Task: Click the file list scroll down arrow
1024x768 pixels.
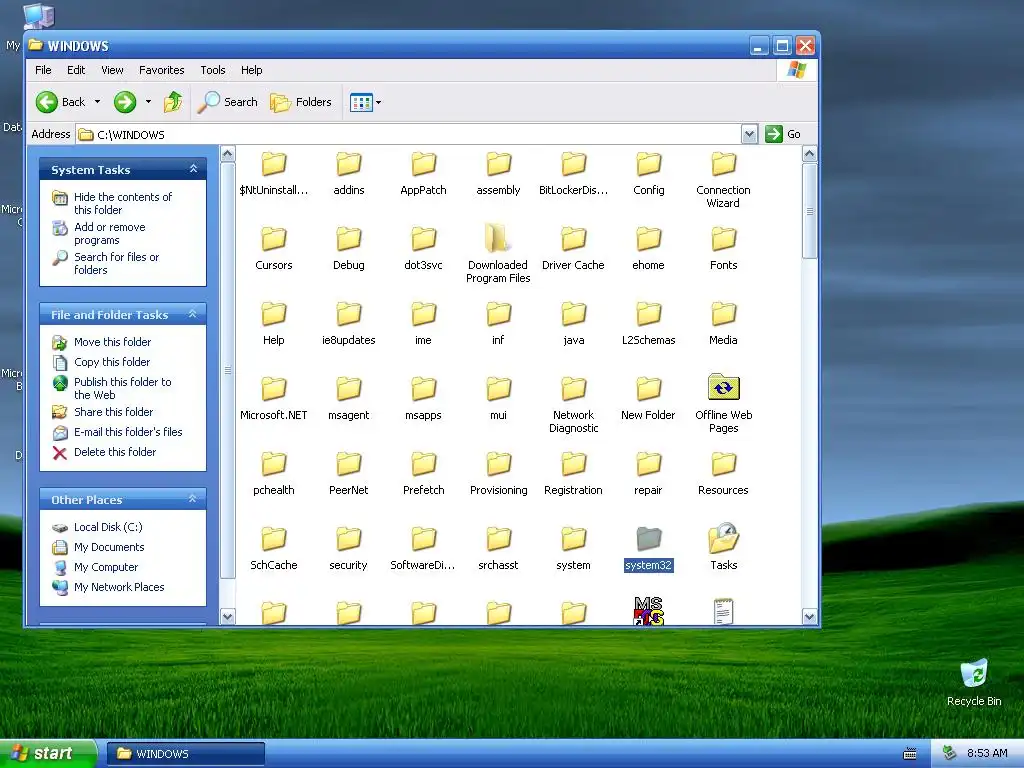Action: tap(809, 616)
